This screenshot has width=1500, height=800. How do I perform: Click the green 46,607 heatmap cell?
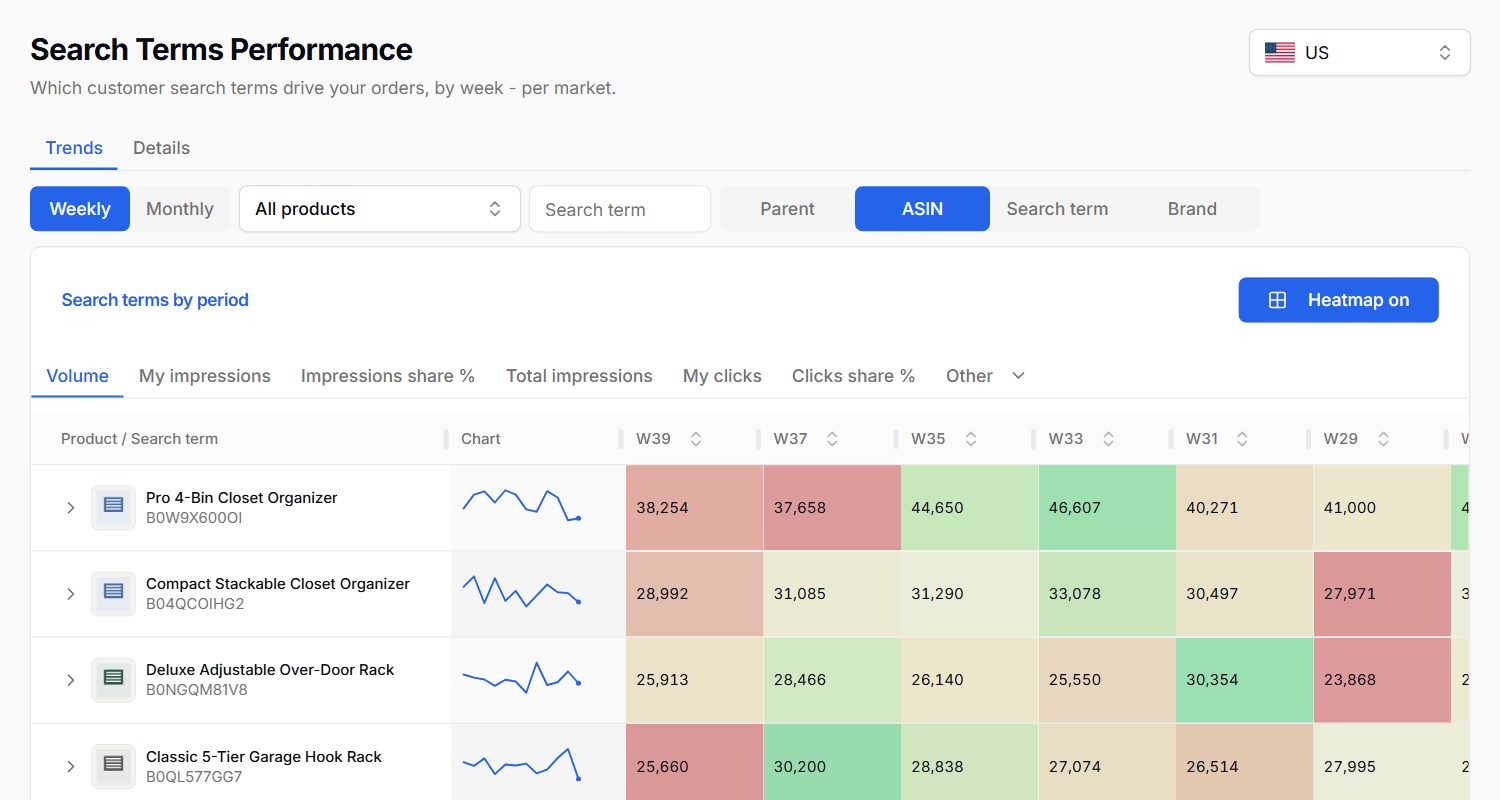[1107, 507]
